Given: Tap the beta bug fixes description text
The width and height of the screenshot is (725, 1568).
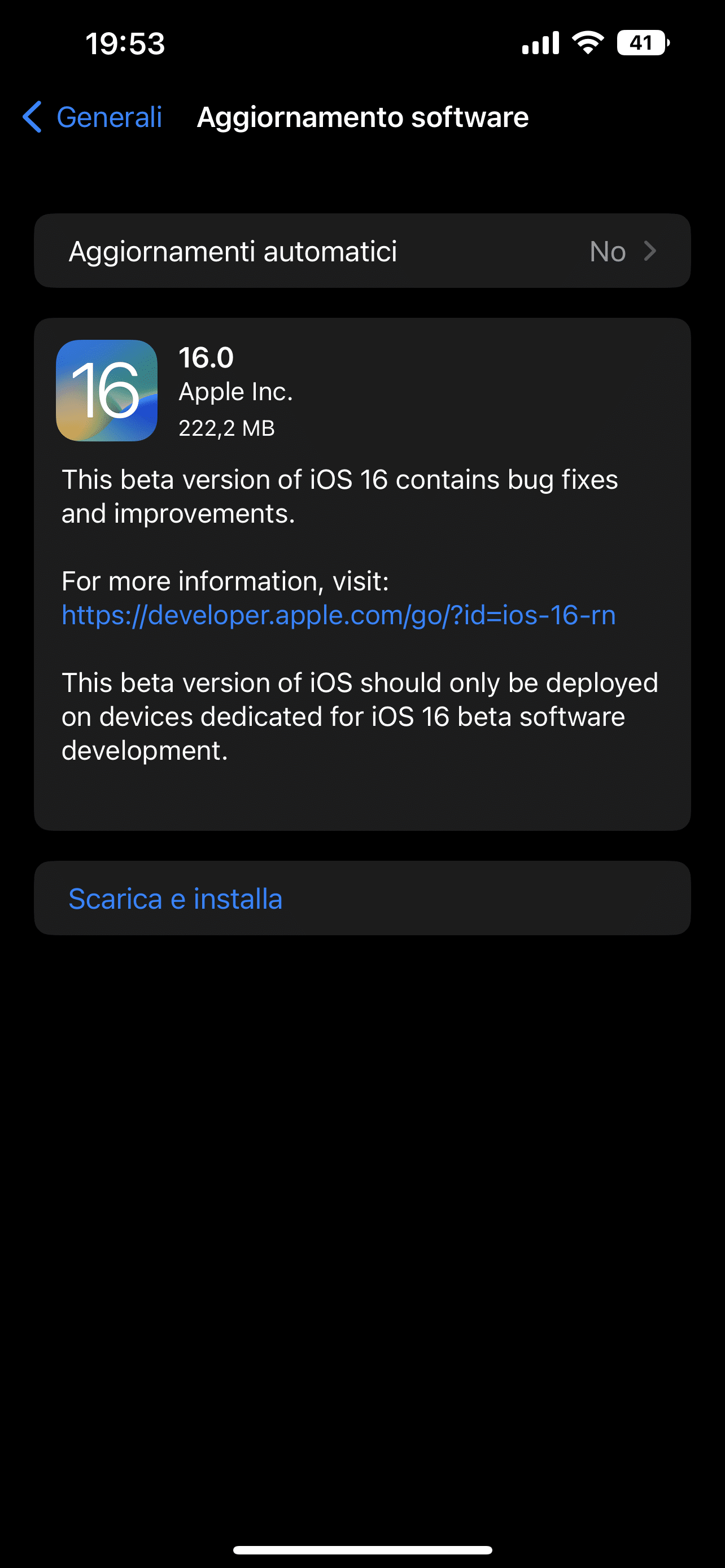Looking at the screenshot, I should (x=340, y=497).
